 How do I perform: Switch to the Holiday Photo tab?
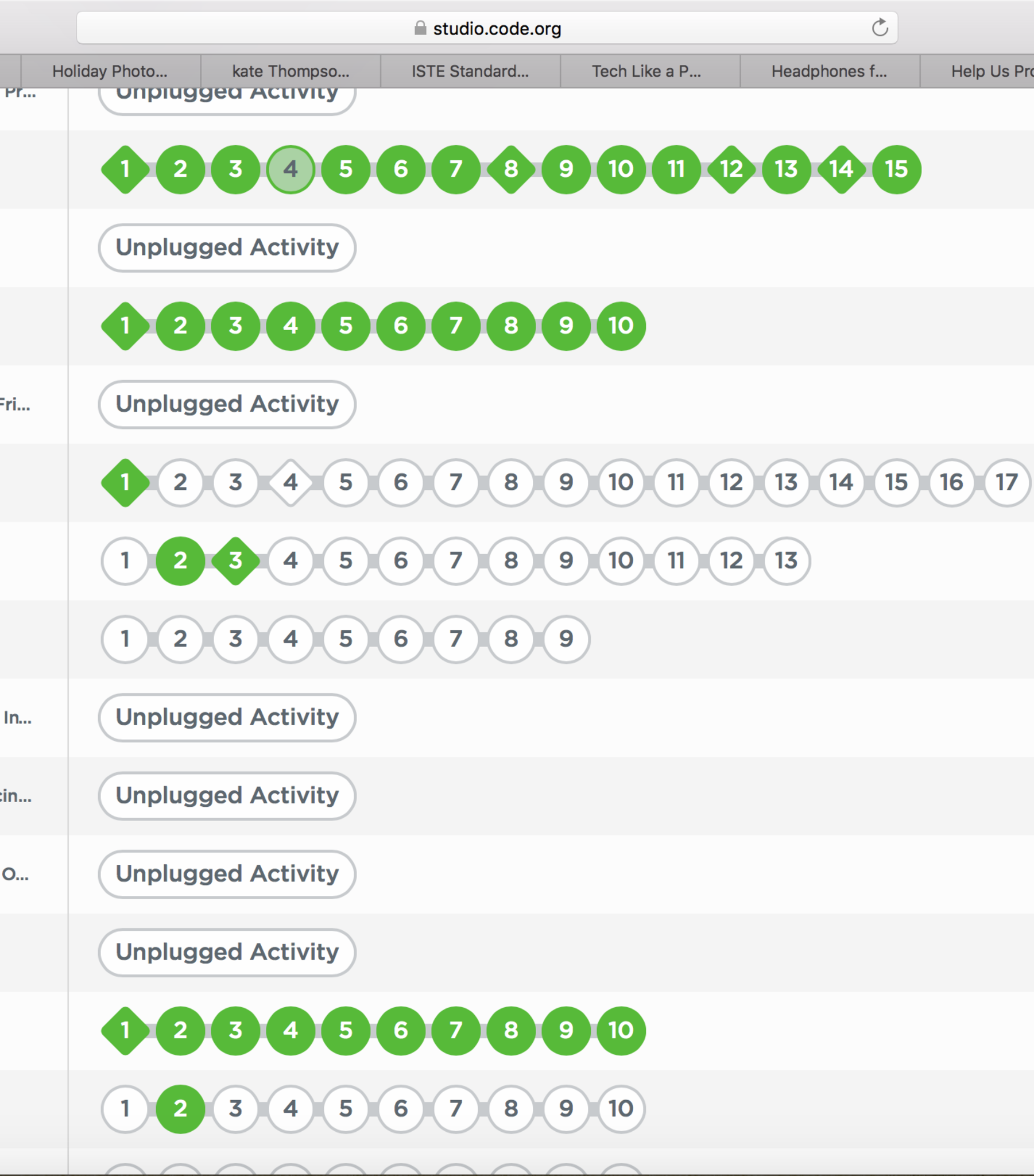click(110, 71)
